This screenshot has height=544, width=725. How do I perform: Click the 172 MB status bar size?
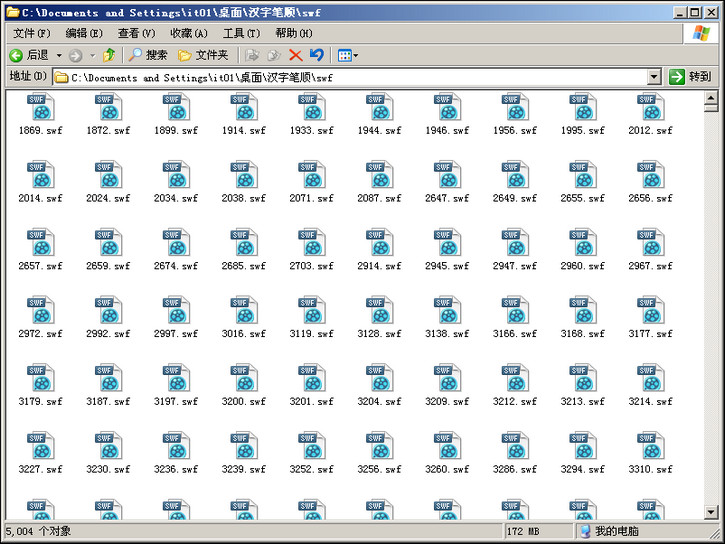[x=523, y=532]
